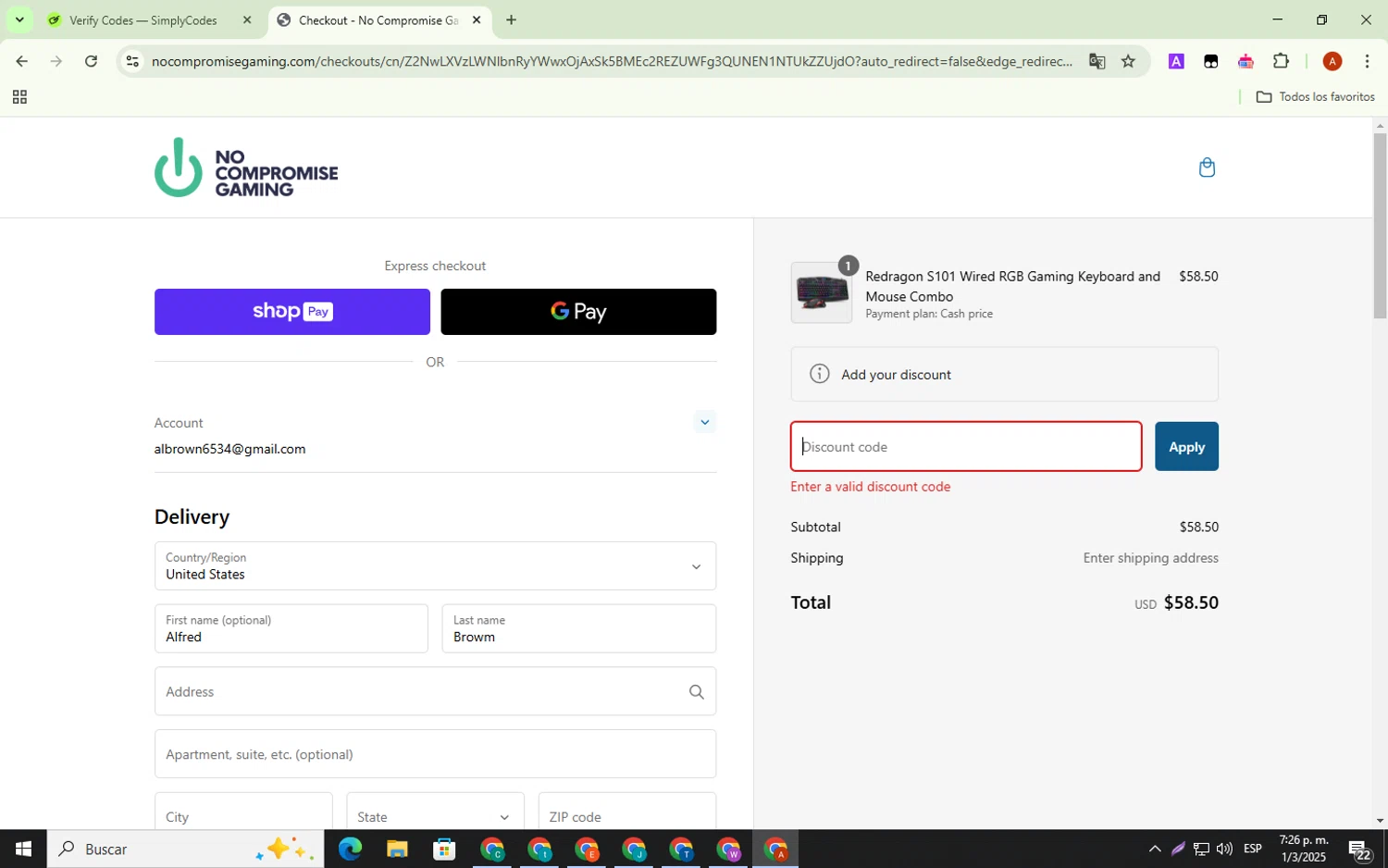Viewport: 1388px width, 868px height.
Task: Click the Enter a valid discount code message
Action: tap(871, 487)
